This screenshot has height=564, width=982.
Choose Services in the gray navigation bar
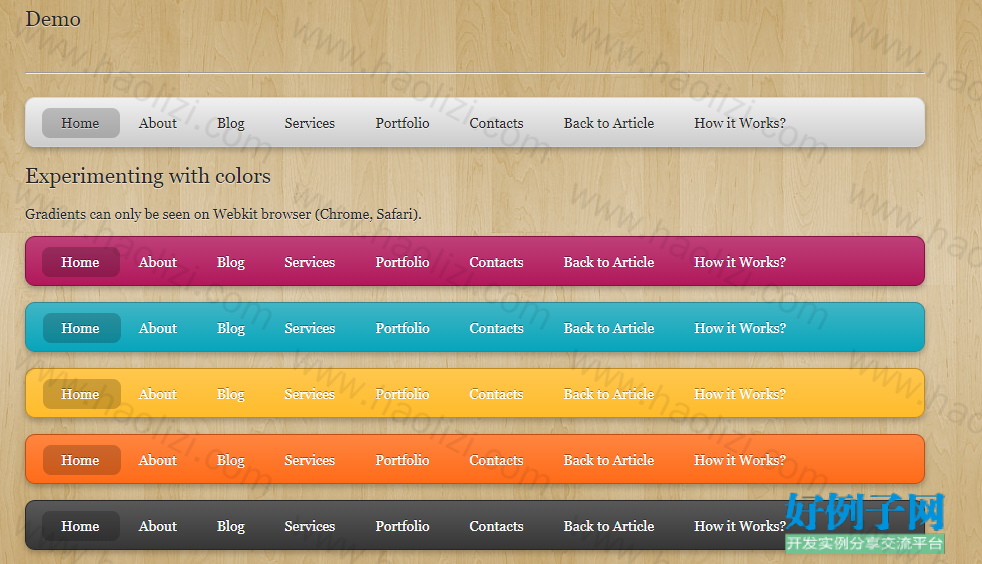309,123
